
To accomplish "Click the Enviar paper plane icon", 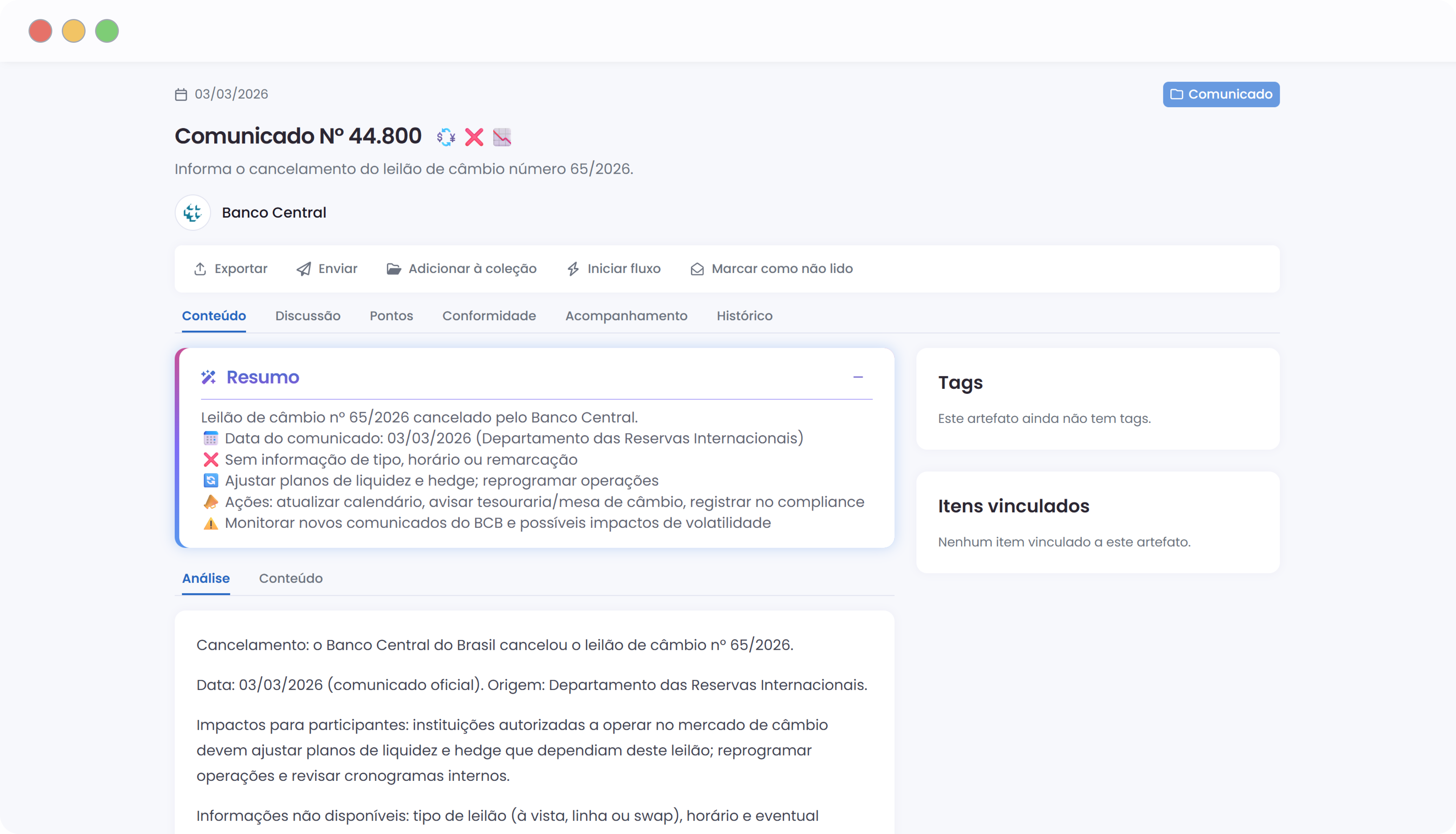I will (x=304, y=269).
